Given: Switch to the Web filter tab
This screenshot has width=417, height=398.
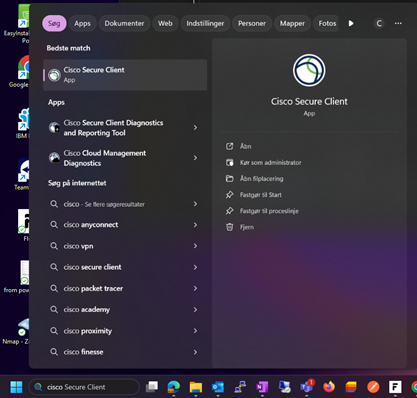Looking at the screenshot, I should pos(165,23).
